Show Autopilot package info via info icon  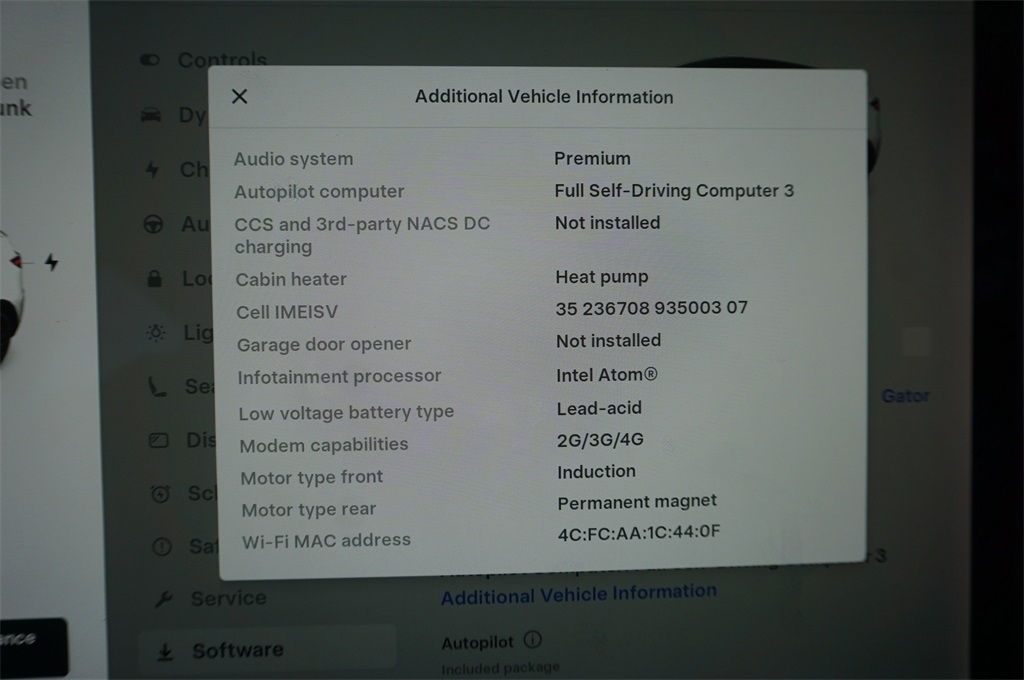[x=533, y=640]
